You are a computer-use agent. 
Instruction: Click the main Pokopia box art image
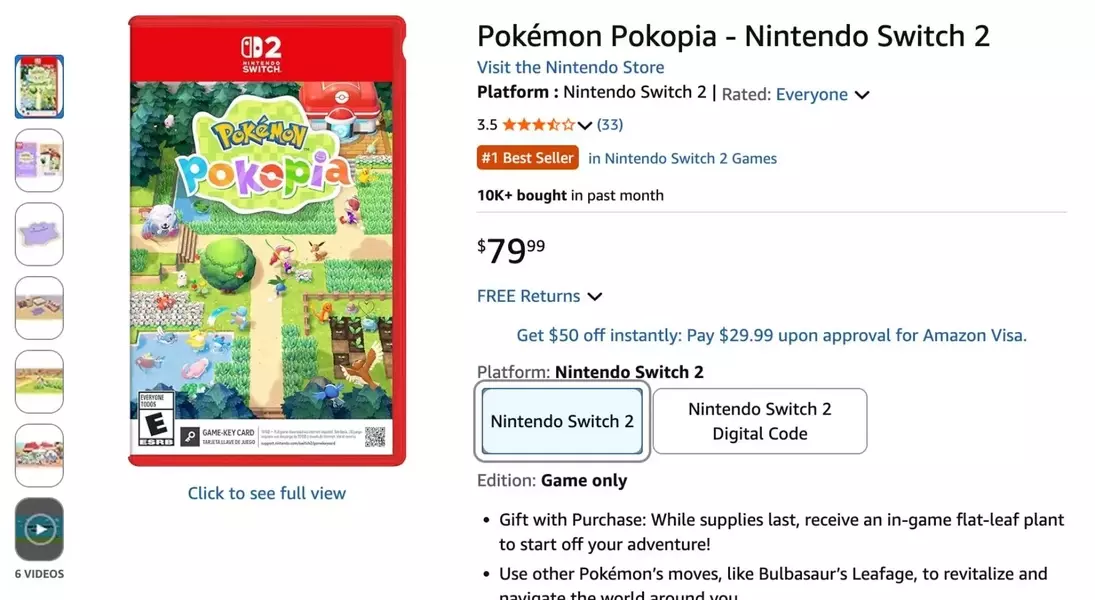click(267, 240)
